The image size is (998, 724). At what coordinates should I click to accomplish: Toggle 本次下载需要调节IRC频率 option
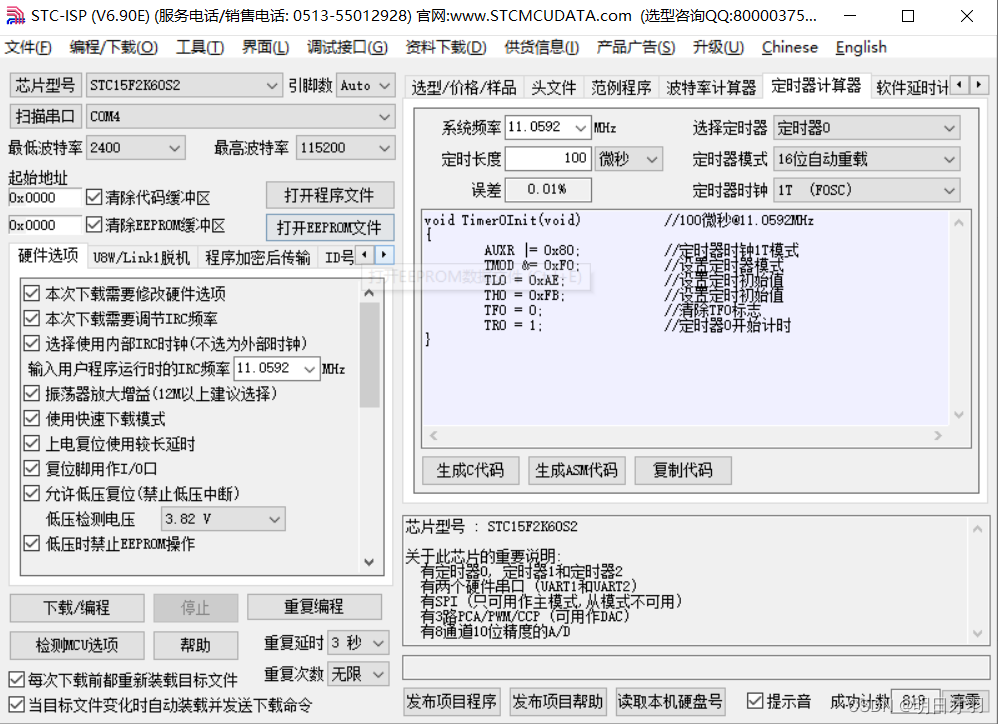click(x=31, y=318)
